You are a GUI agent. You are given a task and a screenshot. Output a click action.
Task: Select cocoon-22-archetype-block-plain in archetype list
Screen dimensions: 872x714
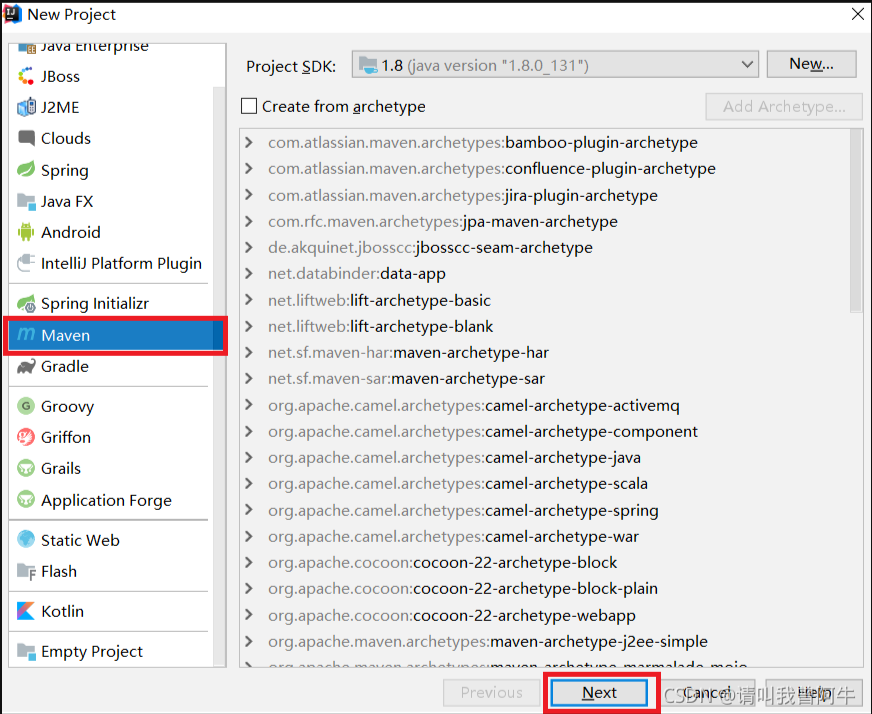463,589
